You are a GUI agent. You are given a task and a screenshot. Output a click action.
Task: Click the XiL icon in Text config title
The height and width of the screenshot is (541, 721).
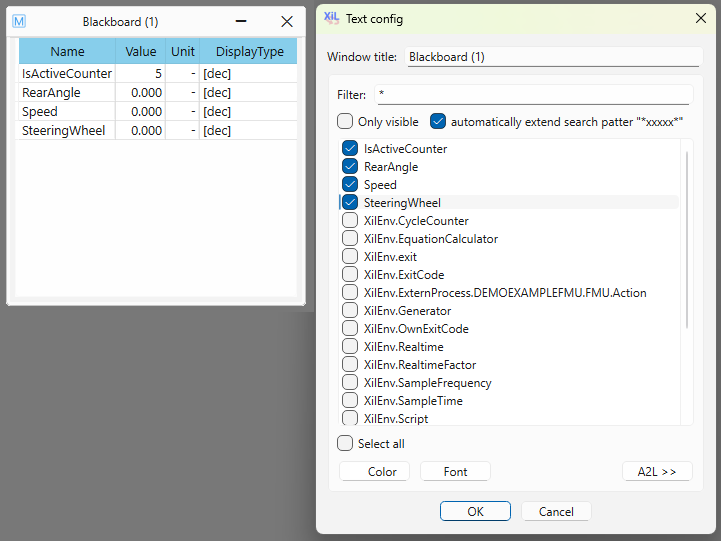coord(332,18)
